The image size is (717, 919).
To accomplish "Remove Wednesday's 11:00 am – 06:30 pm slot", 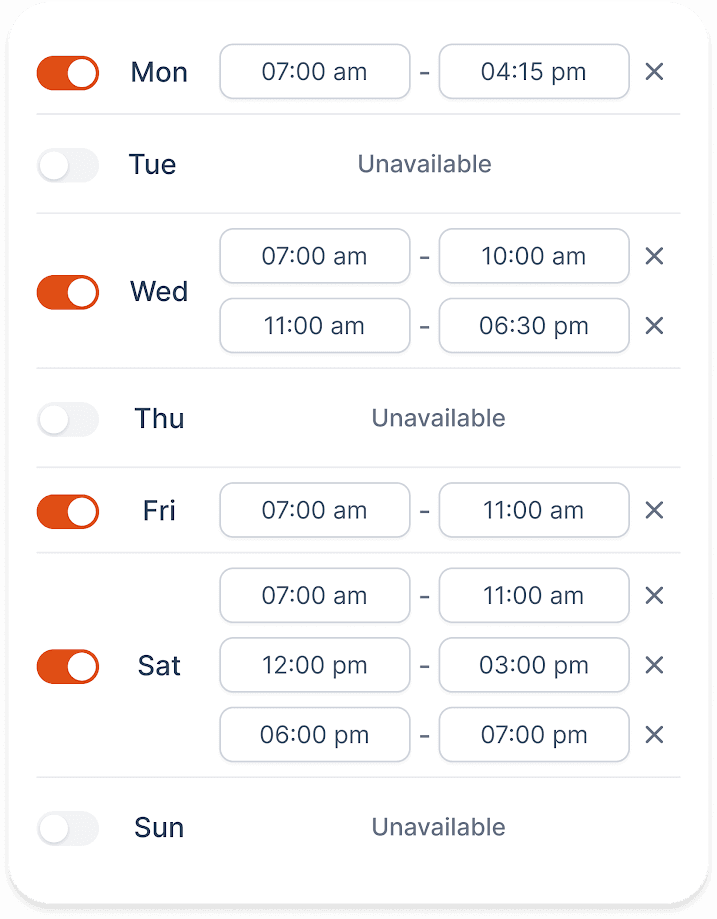I will [x=654, y=326].
